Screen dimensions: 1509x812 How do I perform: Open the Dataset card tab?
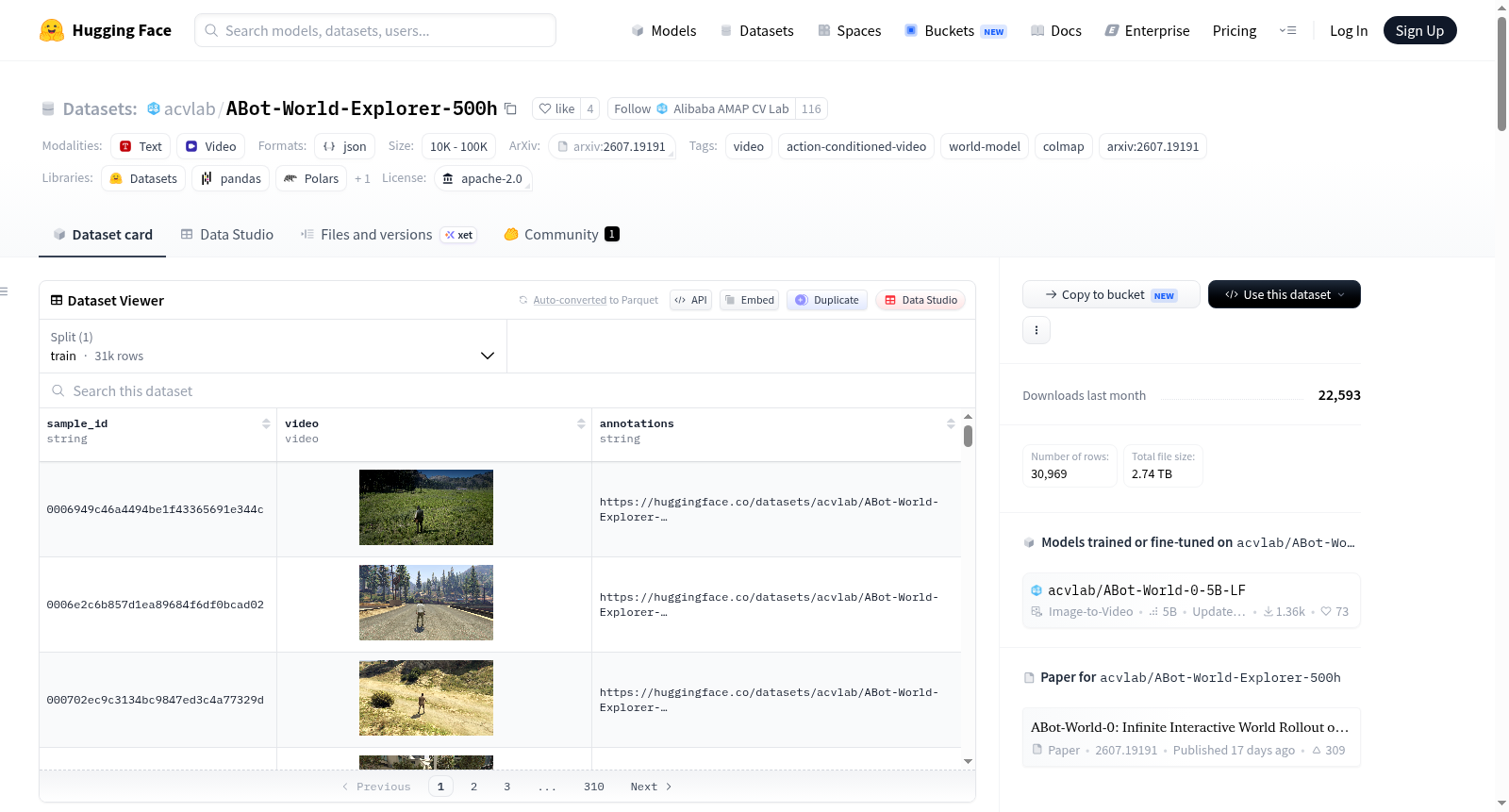click(102, 234)
